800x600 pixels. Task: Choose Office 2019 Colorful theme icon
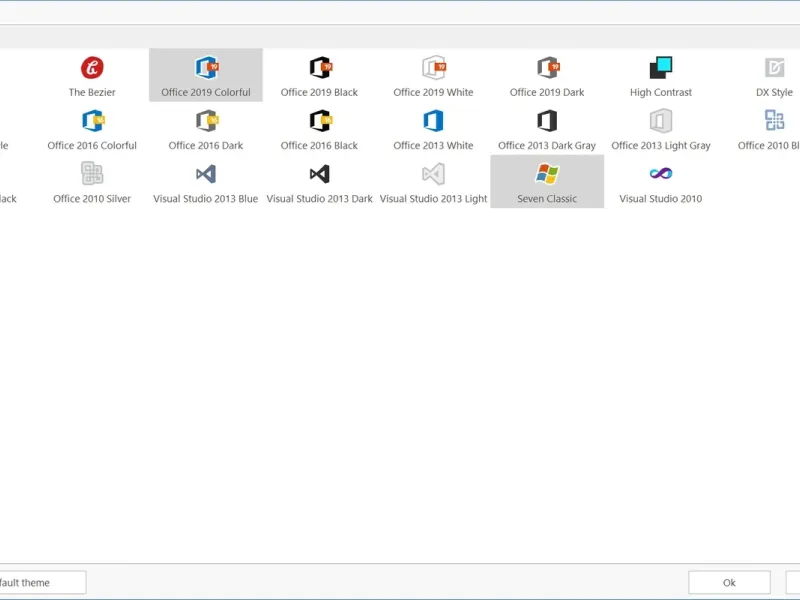206,67
